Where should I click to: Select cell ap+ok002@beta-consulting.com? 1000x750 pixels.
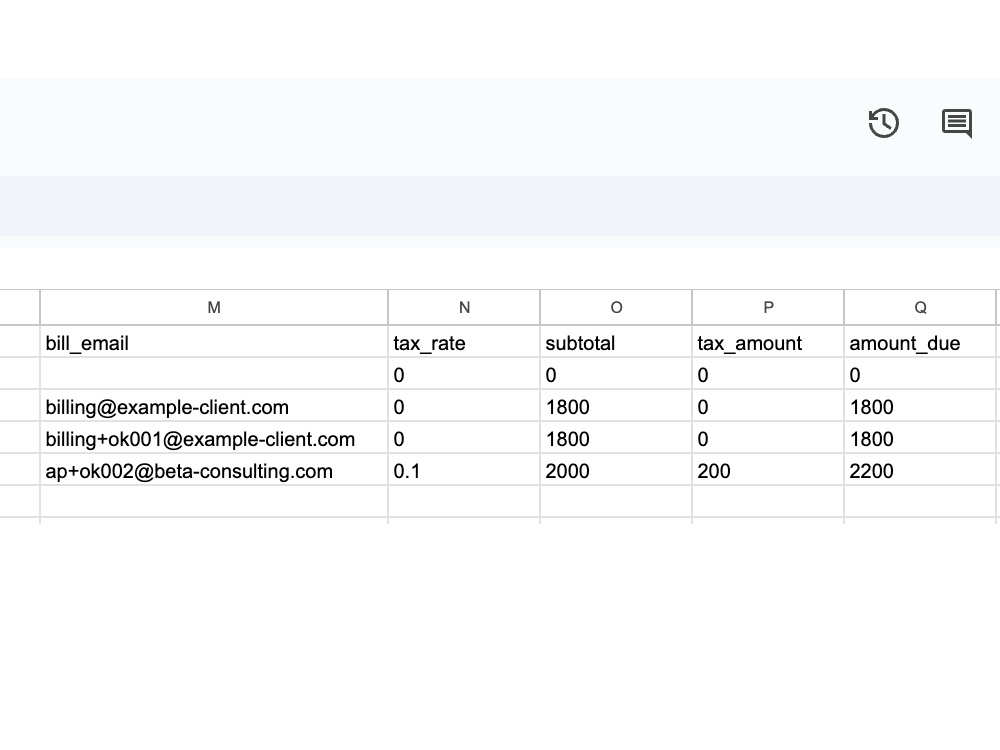click(x=214, y=470)
